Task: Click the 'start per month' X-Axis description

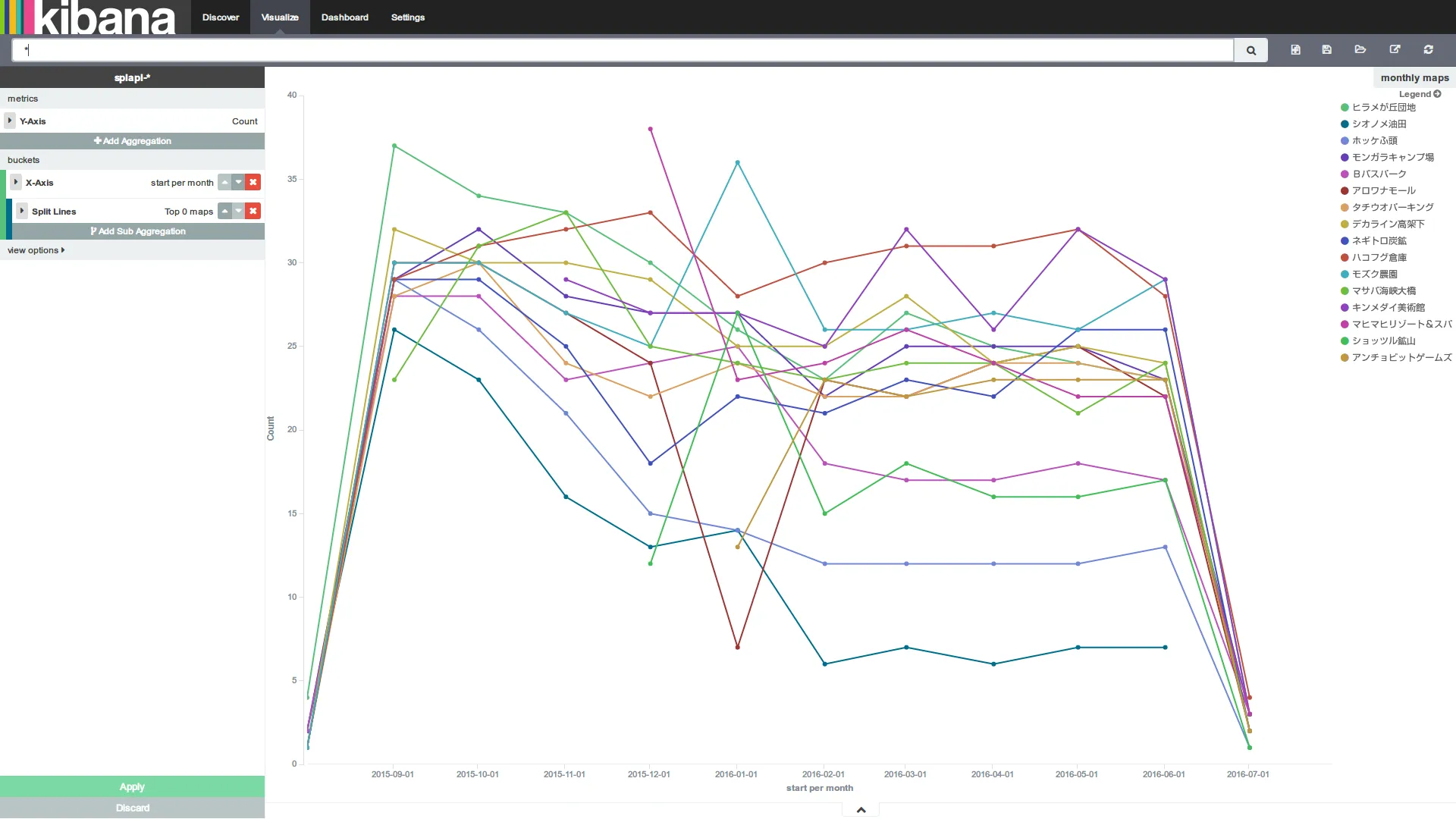Action: (182, 183)
